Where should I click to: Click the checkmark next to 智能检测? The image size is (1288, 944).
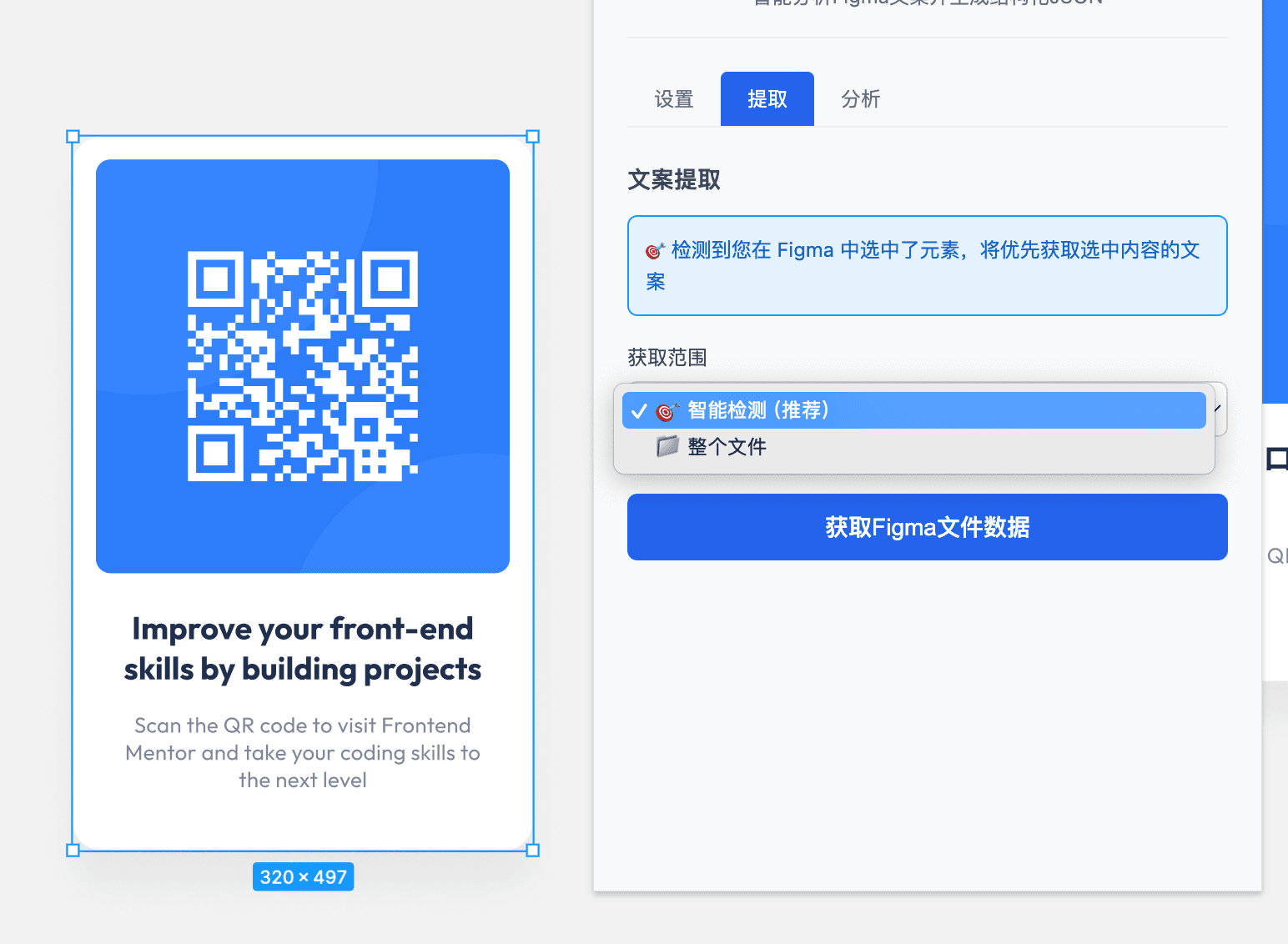click(639, 409)
